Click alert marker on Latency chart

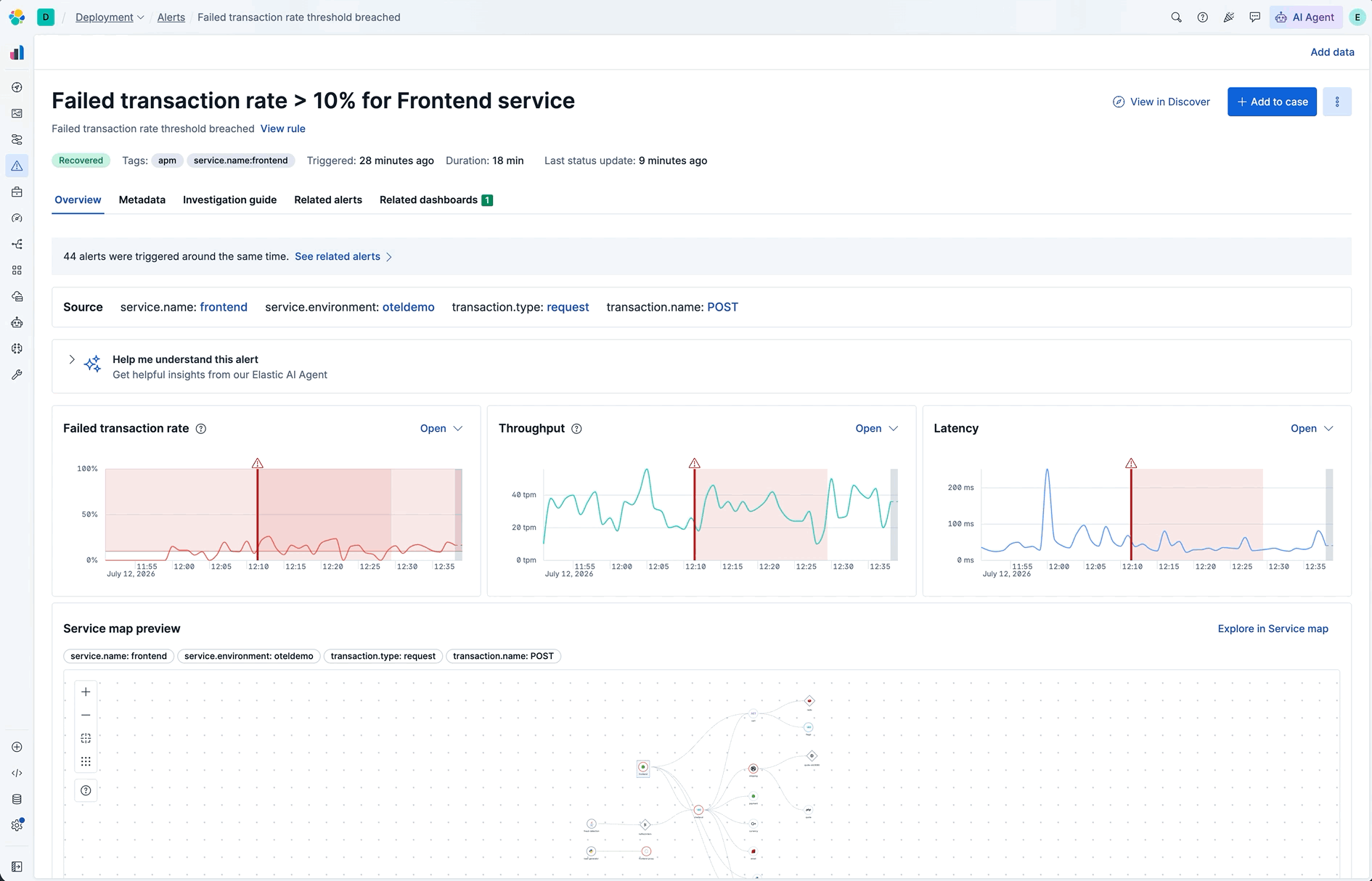(x=1131, y=463)
